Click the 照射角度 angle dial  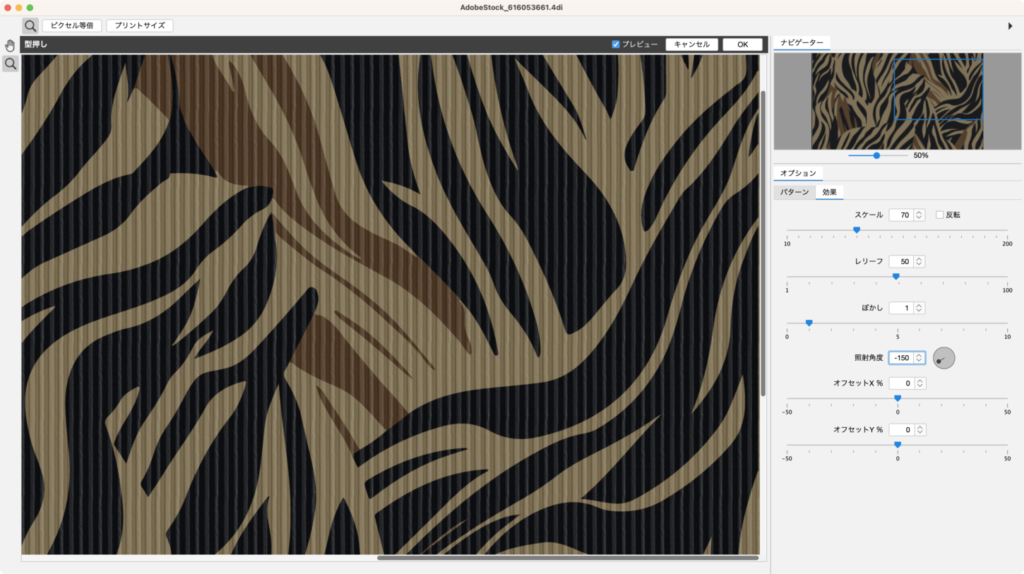pos(943,358)
